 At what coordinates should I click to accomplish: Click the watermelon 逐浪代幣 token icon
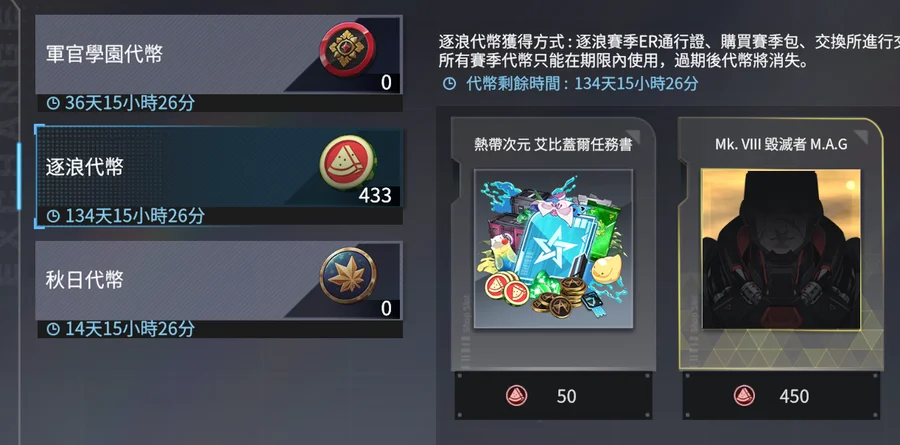(347, 164)
